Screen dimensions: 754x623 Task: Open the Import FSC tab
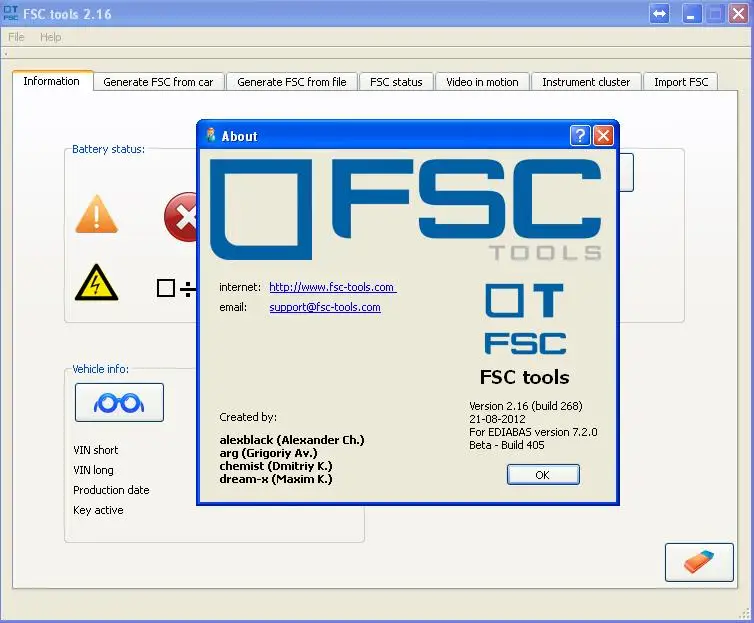pos(681,82)
